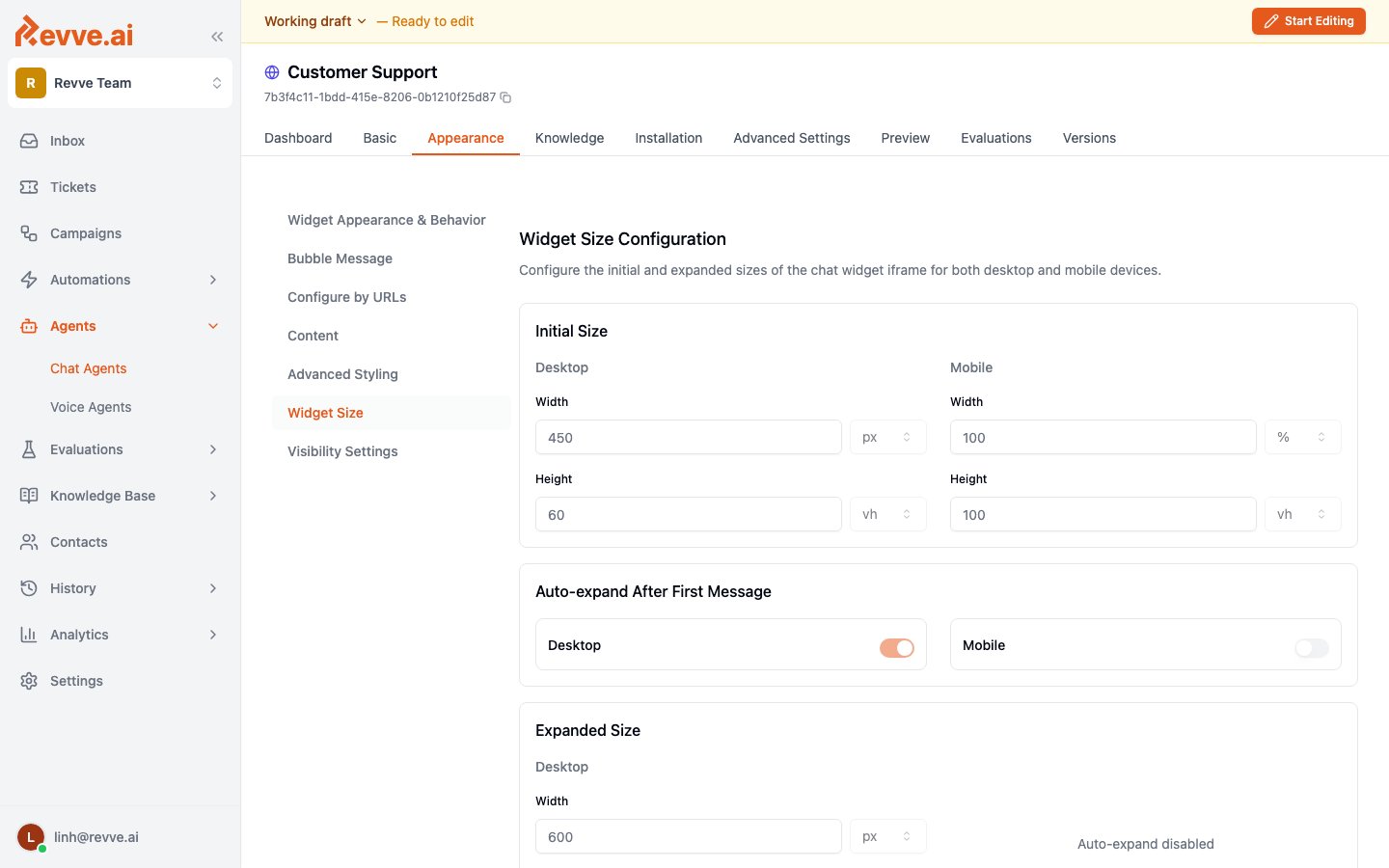1389x868 pixels.
Task: Click the Evaluations flask icon in sidebar
Action: (x=29, y=449)
